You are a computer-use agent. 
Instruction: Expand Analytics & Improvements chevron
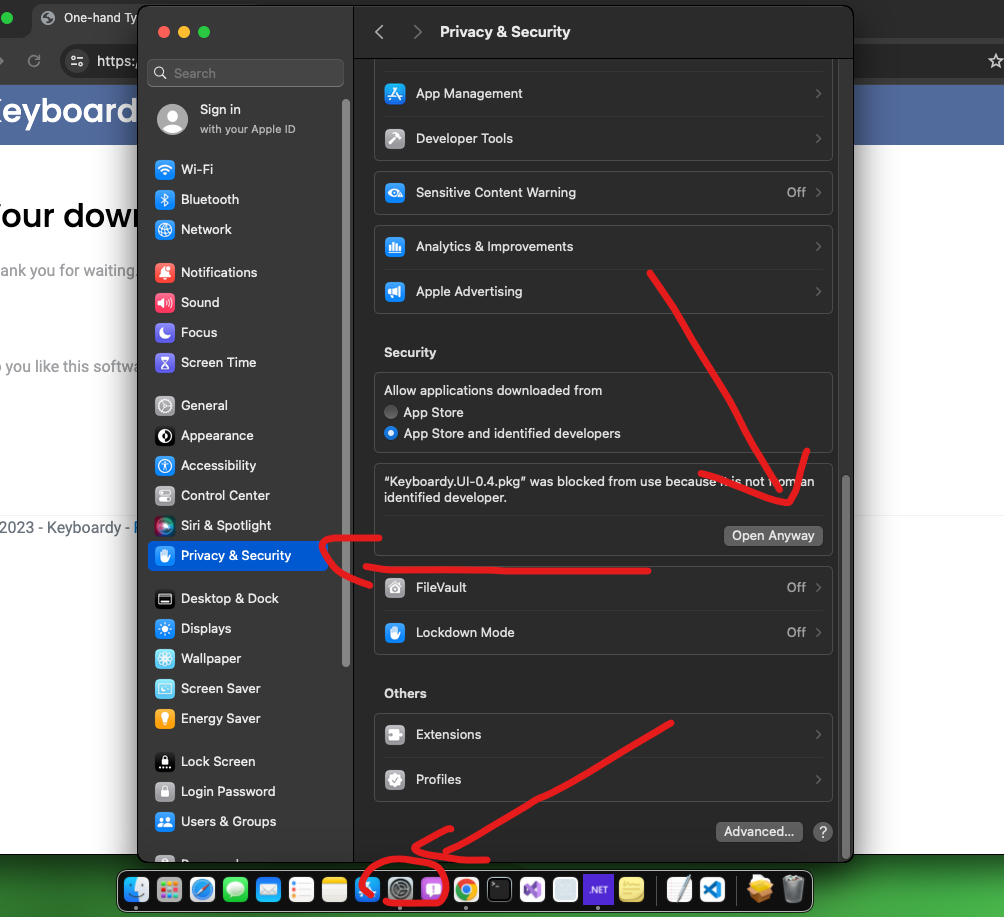(x=818, y=247)
